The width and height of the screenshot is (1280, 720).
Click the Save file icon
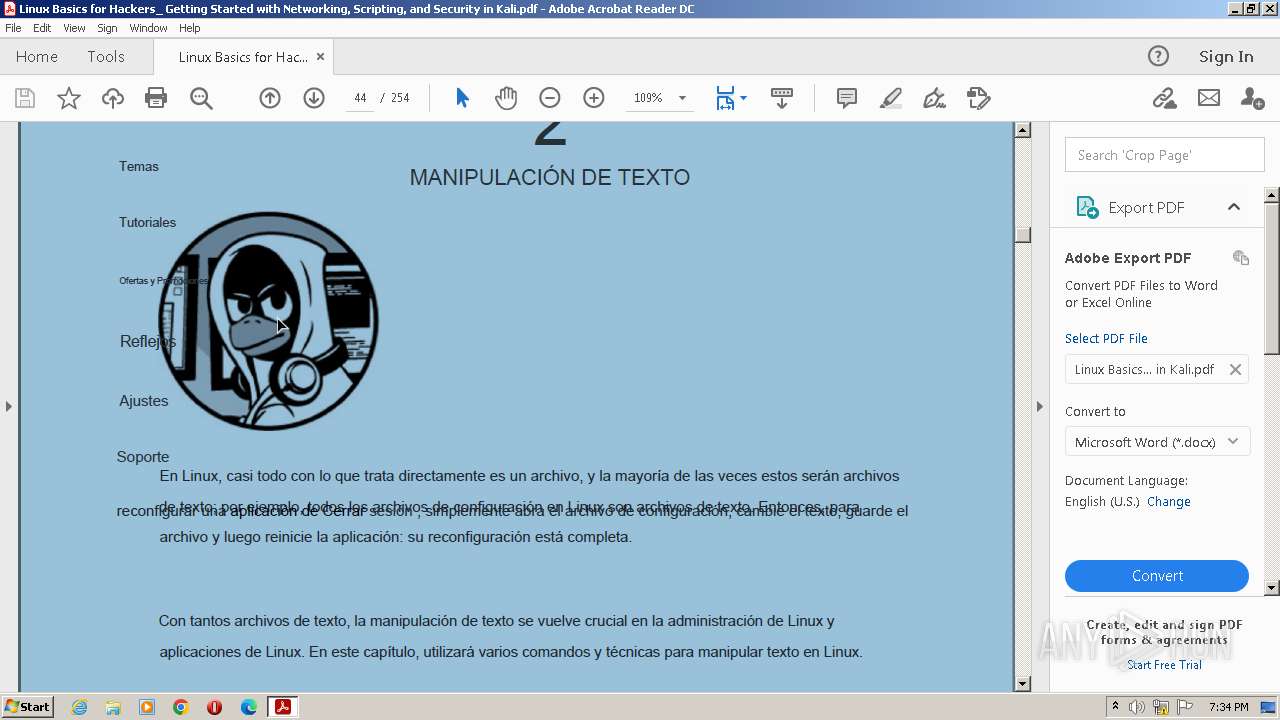(x=25, y=98)
